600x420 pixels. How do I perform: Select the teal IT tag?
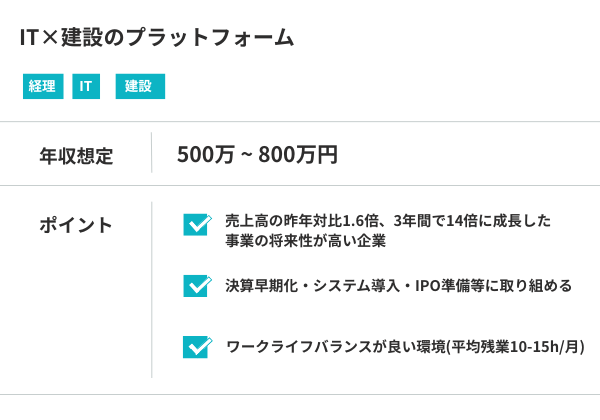[86, 87]
